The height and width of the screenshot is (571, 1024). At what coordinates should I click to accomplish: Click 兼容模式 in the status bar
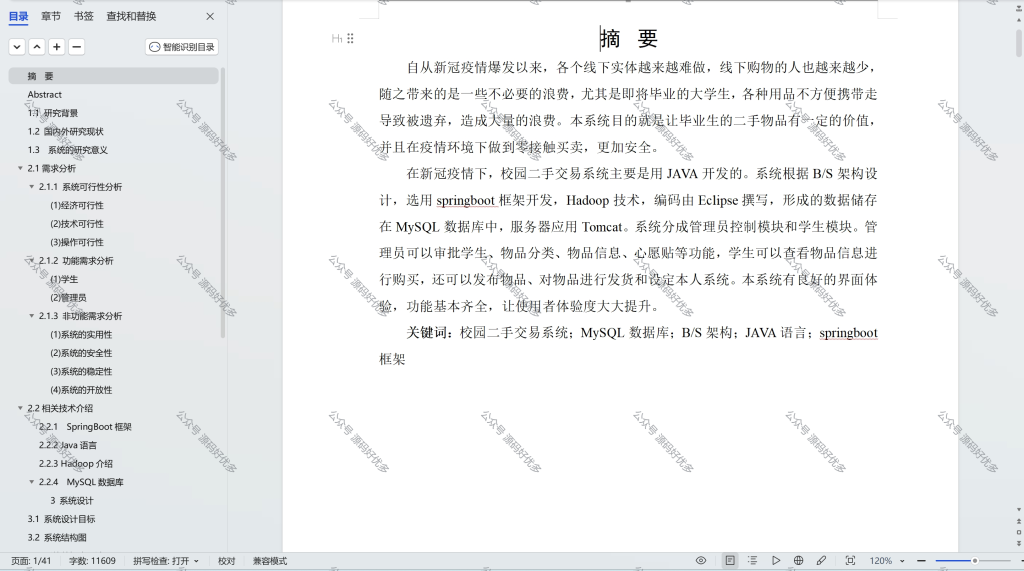coord(270,561)
